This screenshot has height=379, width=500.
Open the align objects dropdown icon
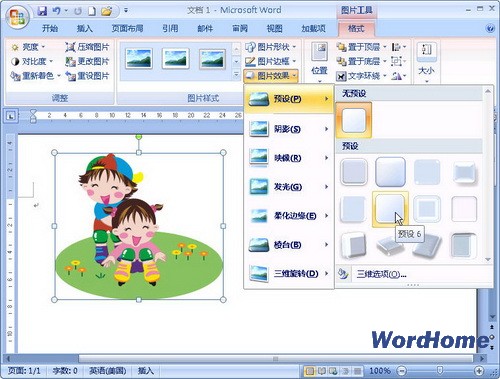pyautogui.click(x=399, y=47)
